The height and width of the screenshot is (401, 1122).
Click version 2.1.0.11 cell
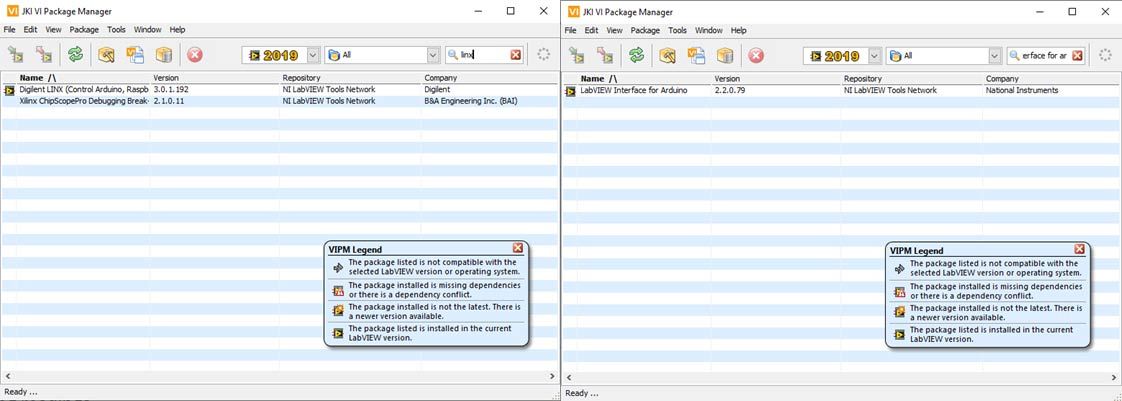tap(168, 102)
